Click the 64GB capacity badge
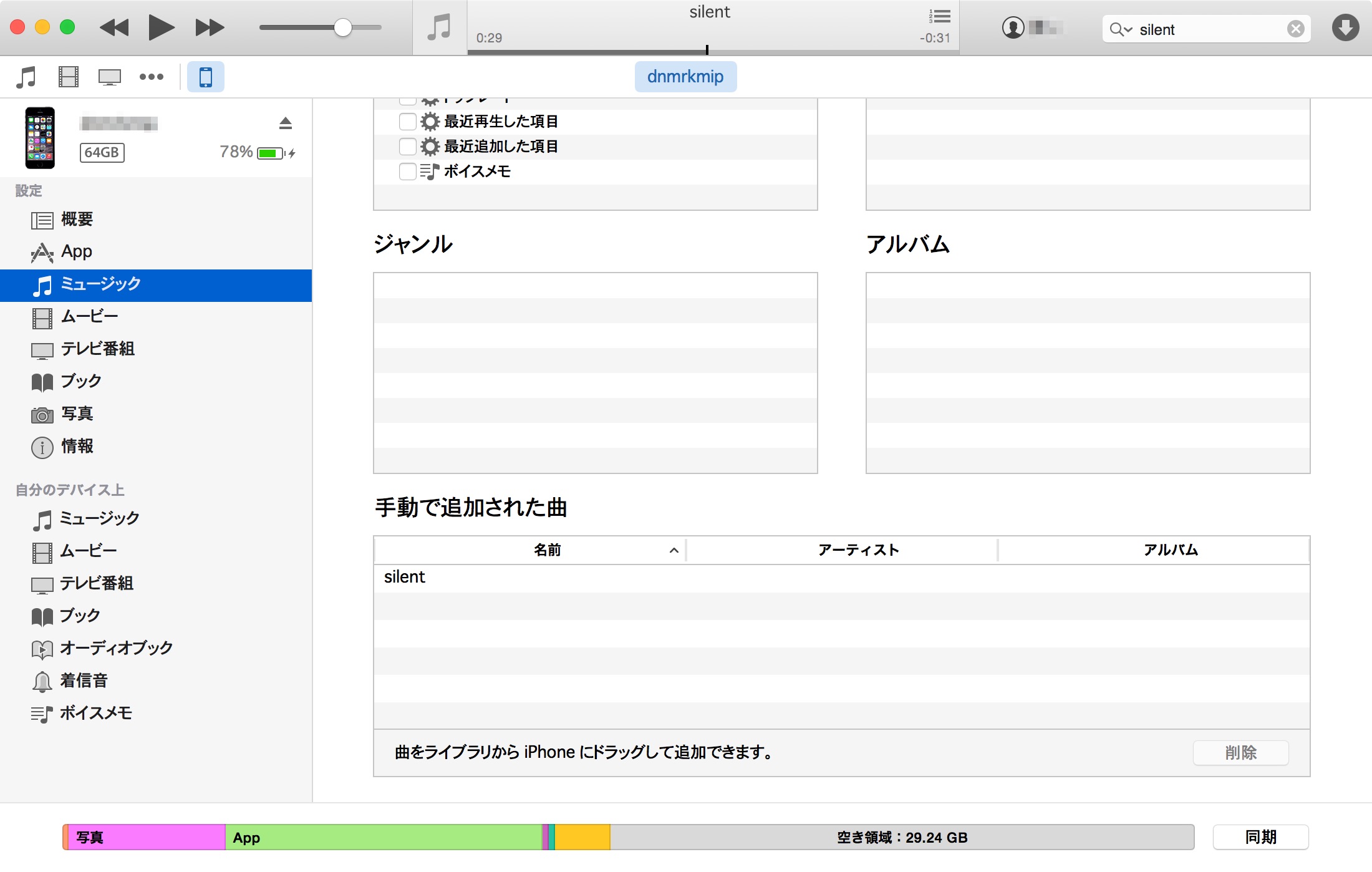 [102, 152]
